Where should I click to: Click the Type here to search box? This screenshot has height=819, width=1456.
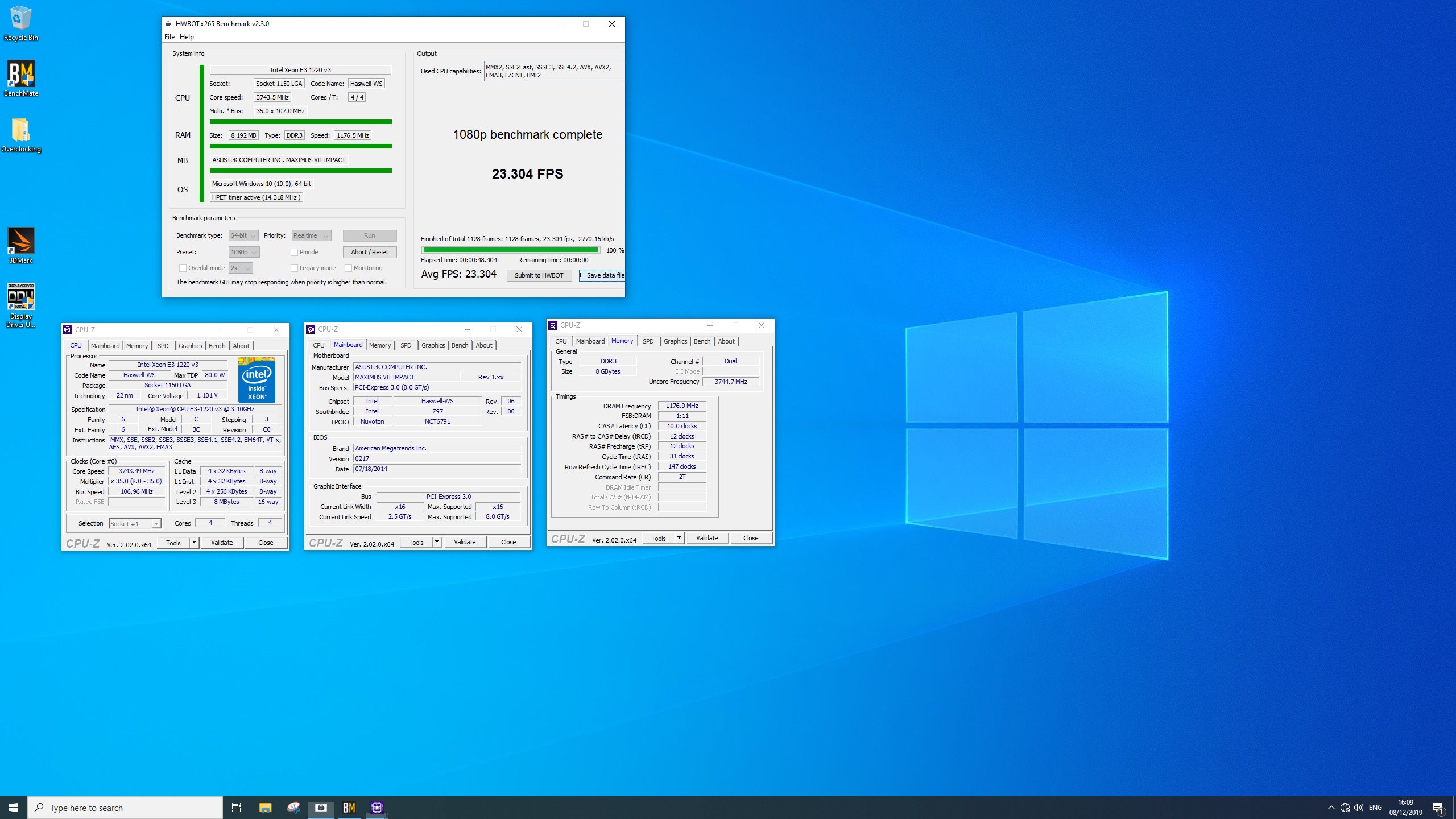125,808
